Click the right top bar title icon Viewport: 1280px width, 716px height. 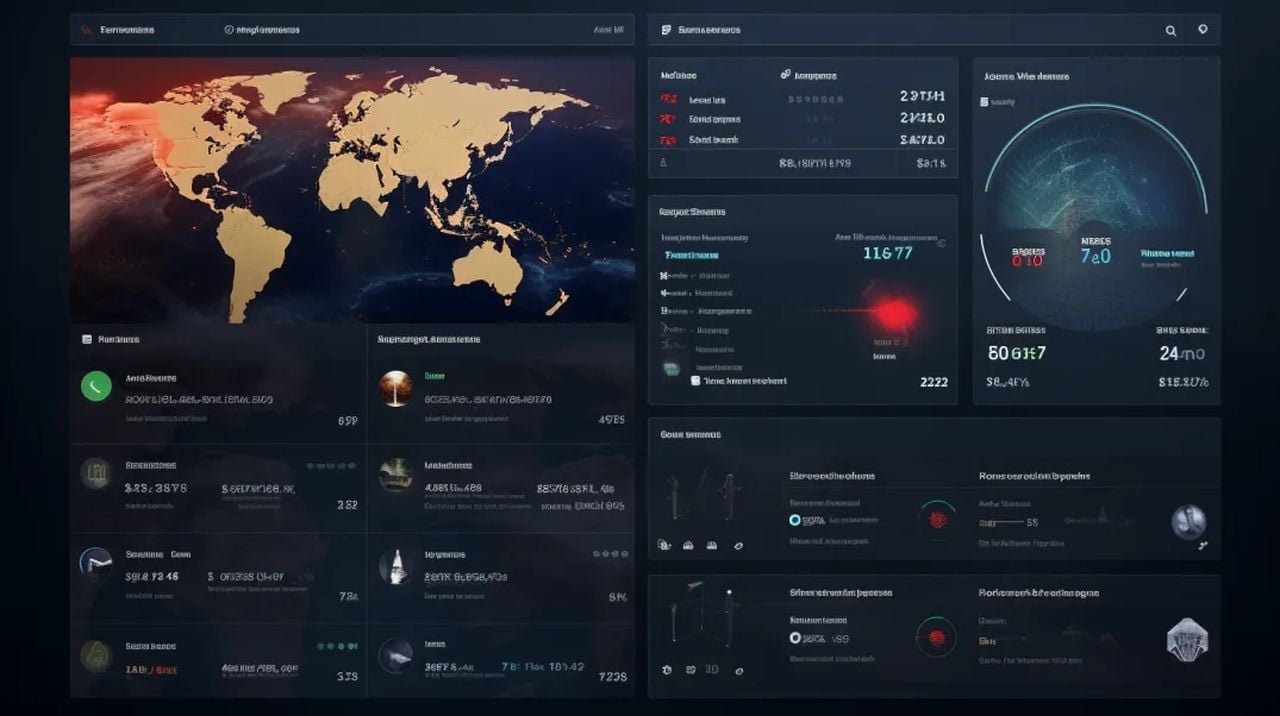pyautogui.click(x=665, y=30)
